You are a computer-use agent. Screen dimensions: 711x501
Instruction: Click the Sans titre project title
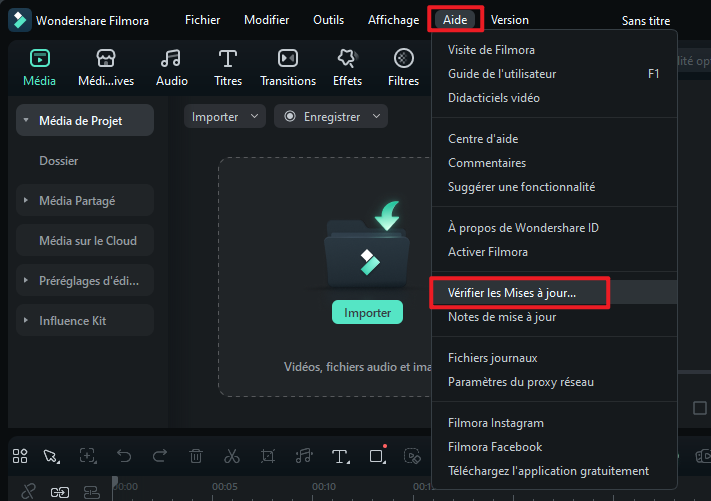[x=646, y=21]
